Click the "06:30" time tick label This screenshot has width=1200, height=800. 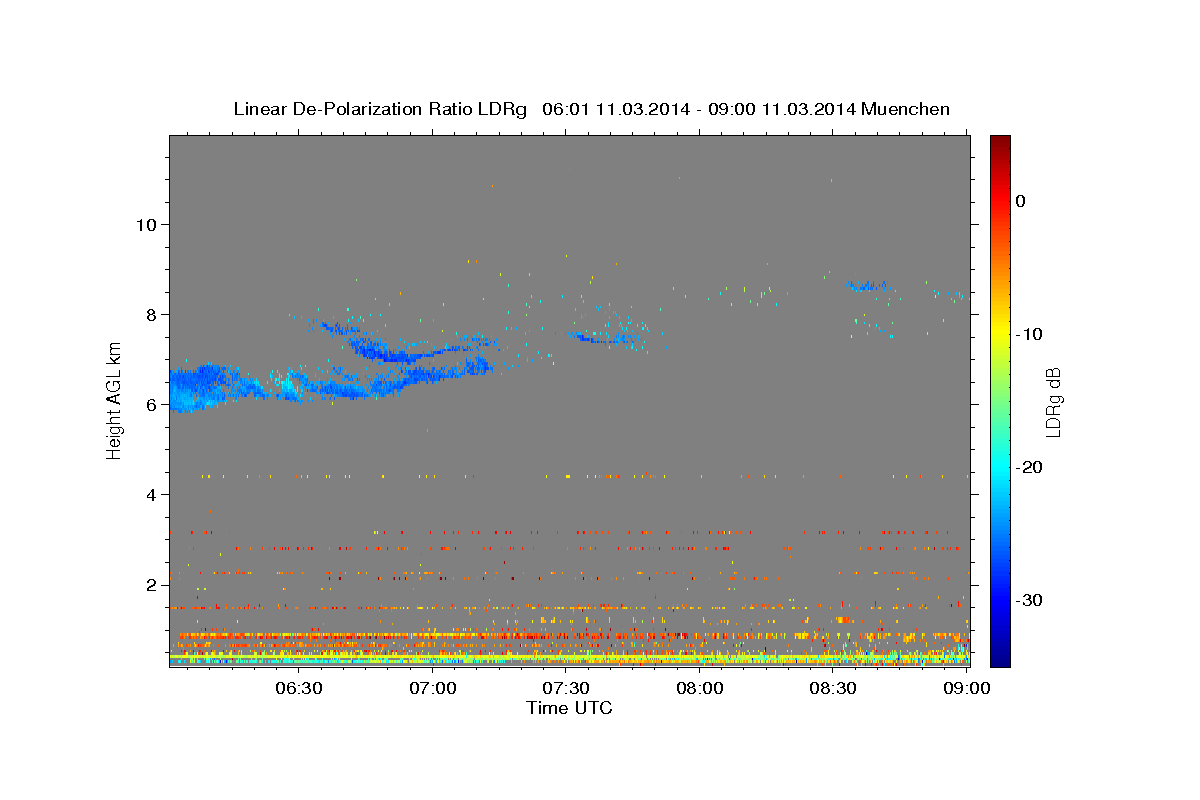click(299, 688)
